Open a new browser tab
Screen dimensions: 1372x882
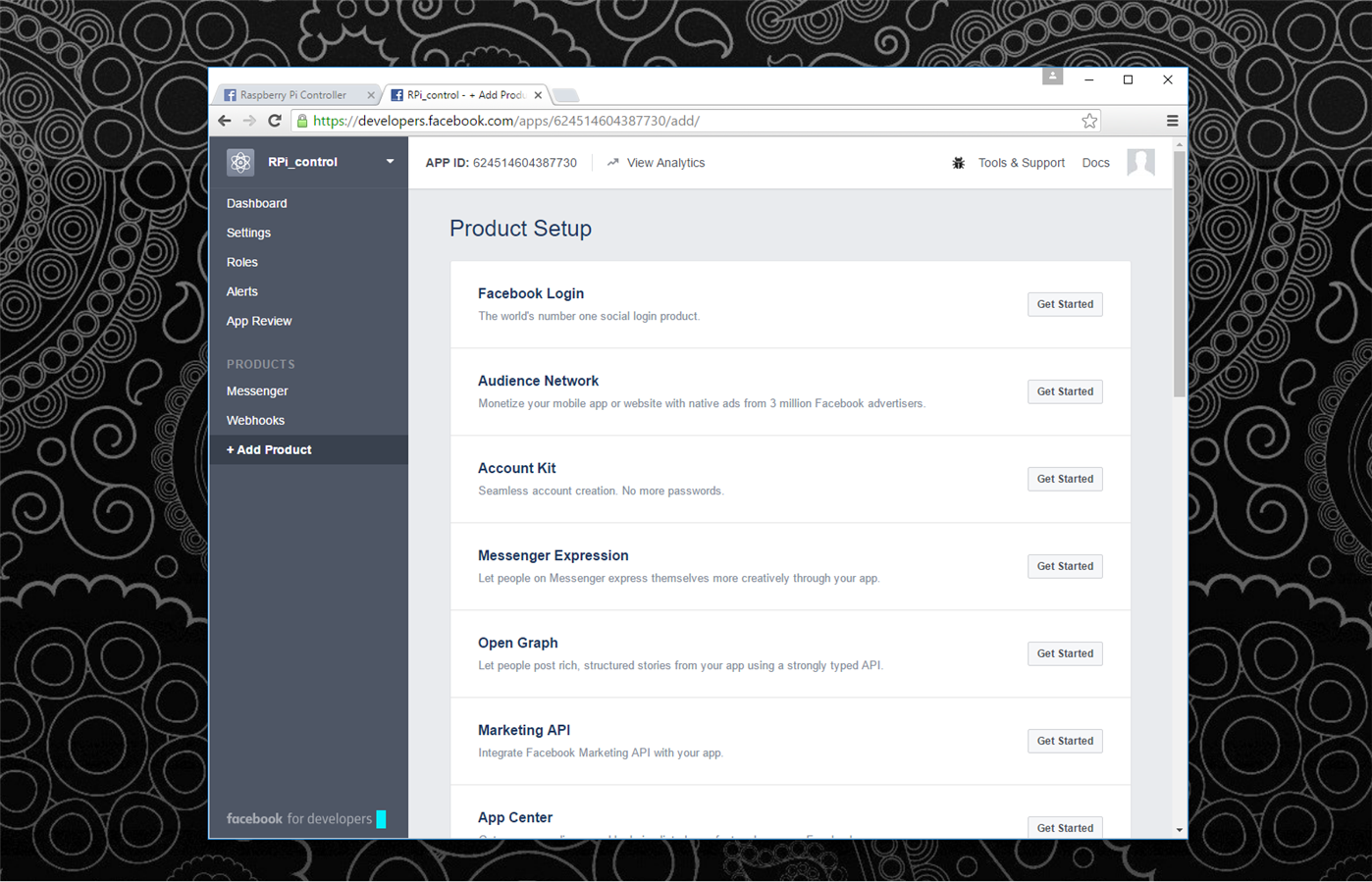click(565, 95)
